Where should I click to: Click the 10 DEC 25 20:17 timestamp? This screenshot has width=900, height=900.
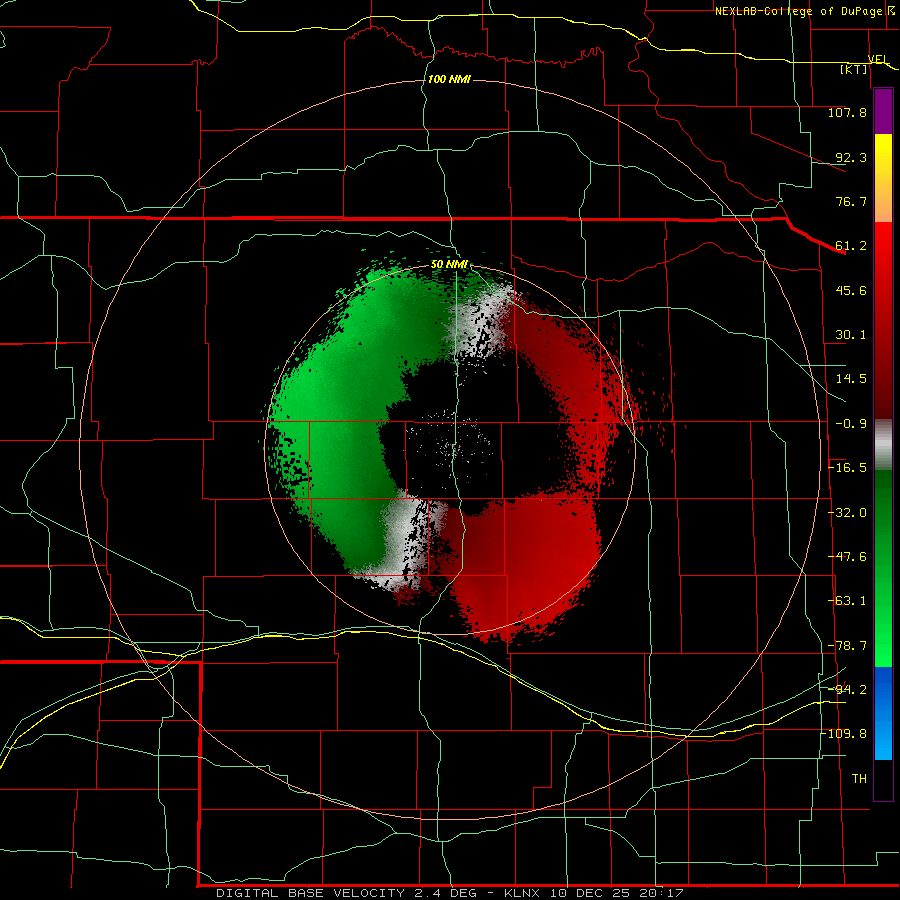pyautogui.click(x=616, y=893)
